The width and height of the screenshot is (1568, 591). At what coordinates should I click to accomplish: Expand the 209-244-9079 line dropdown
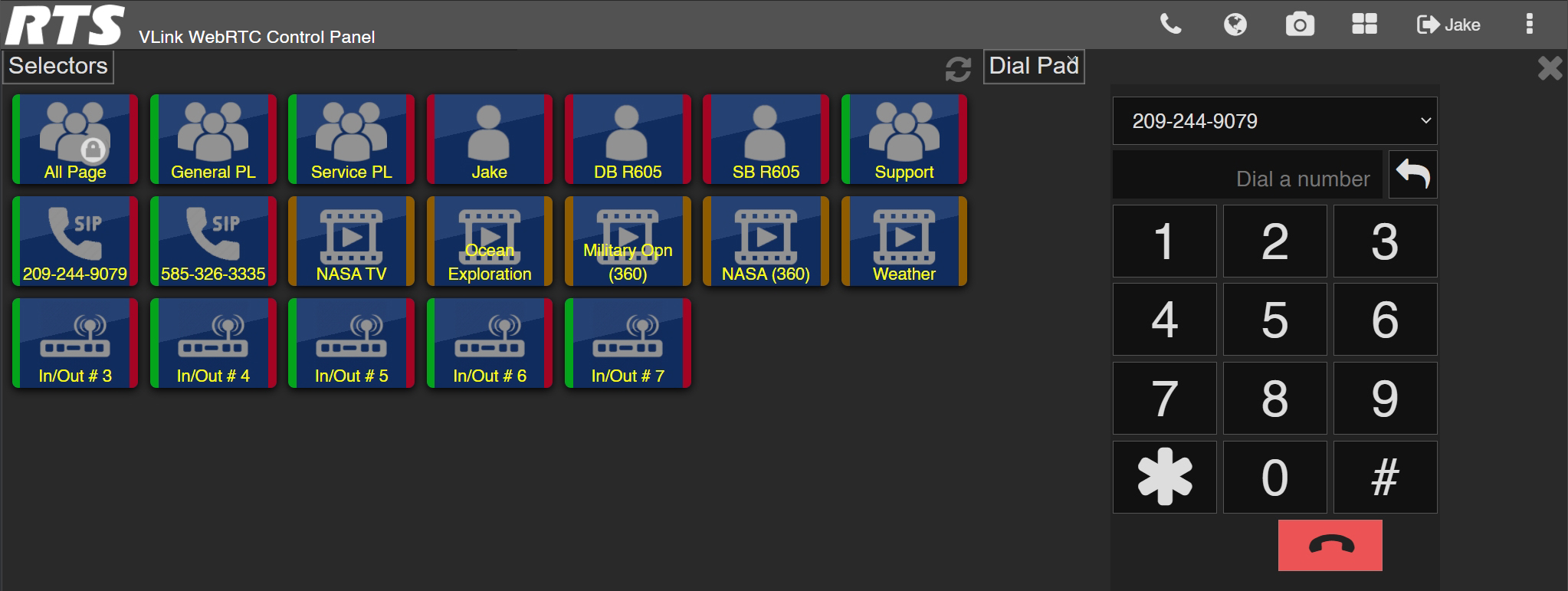(x=1274, y=121)
